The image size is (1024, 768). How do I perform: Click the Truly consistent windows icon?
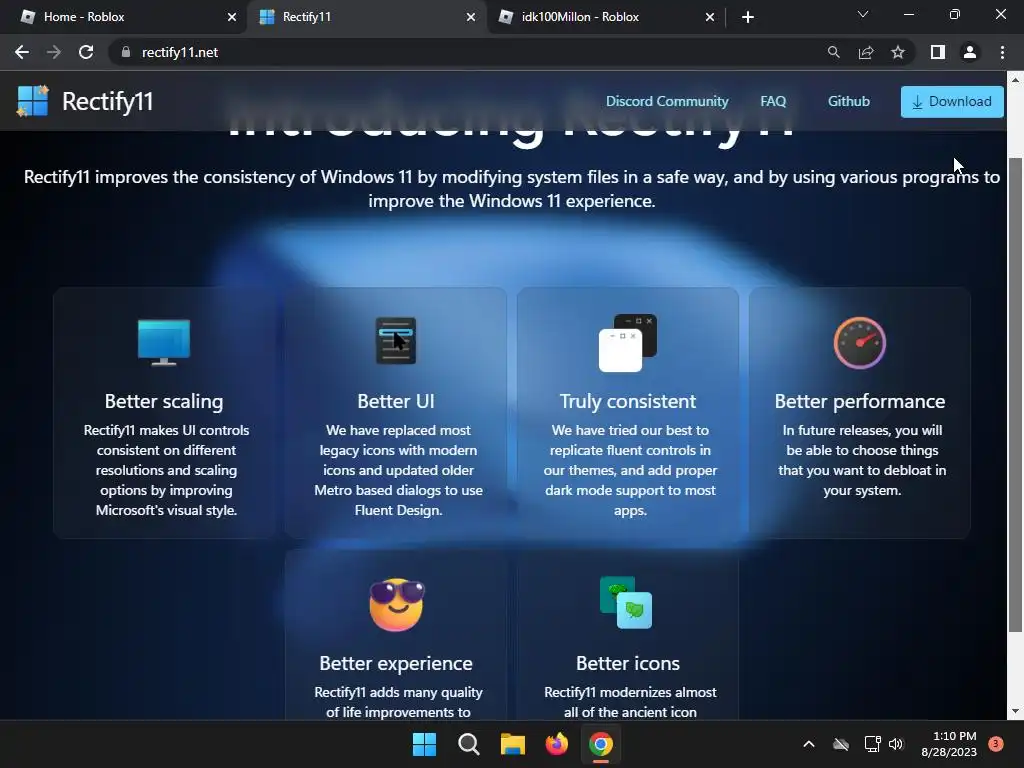pyautogui.click(x=628, y=343)
